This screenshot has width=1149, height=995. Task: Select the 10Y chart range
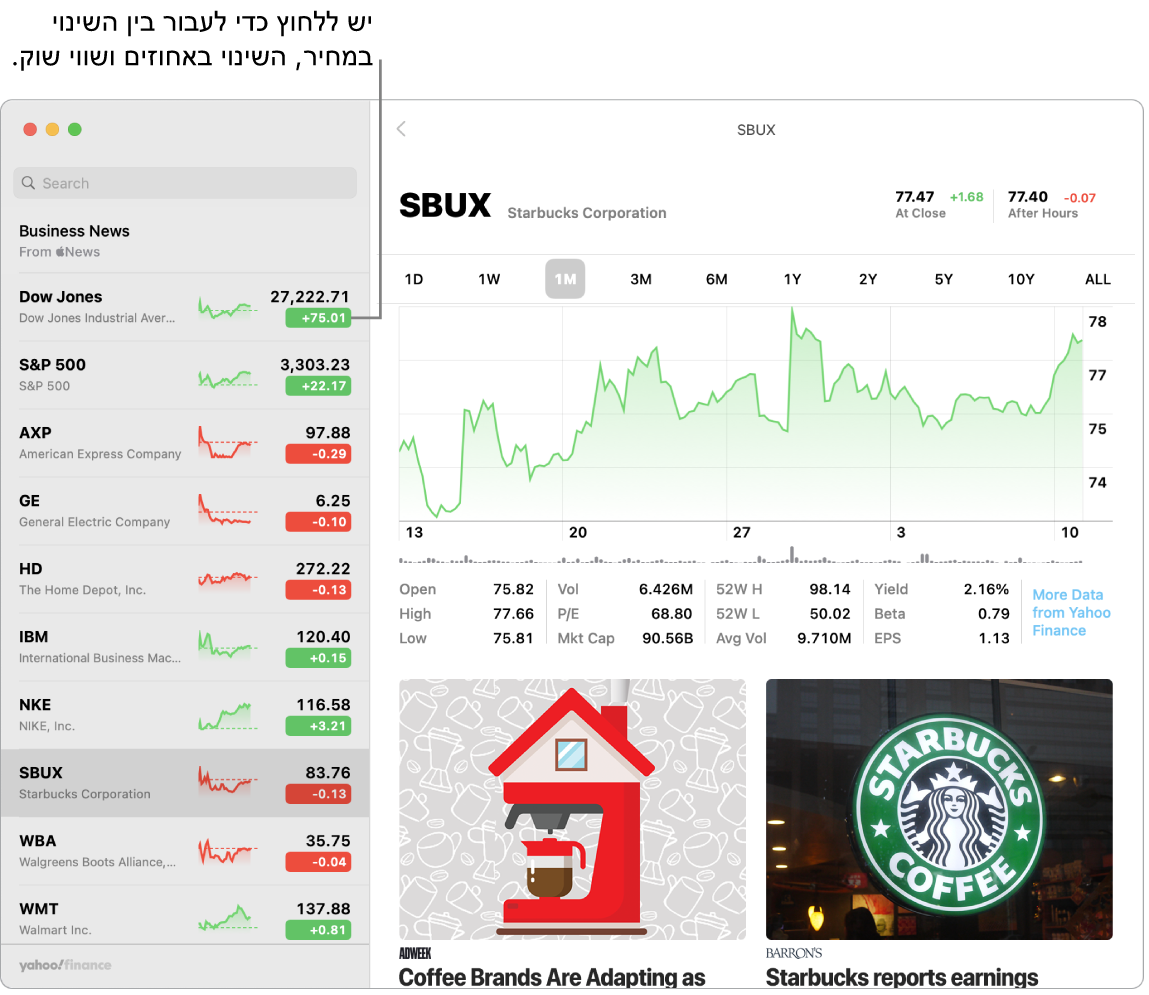pos(1021,280)
